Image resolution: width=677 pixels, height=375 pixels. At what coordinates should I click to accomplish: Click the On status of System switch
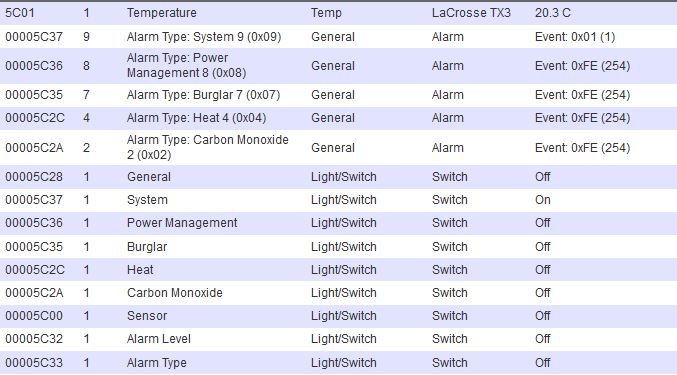coord(543,200)
